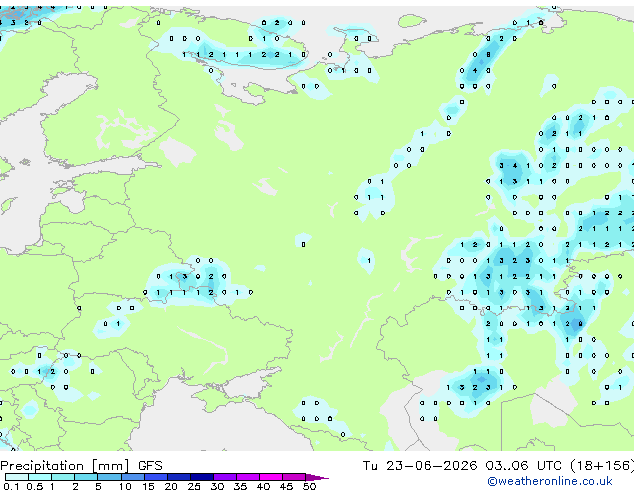
Task: Pick the 5–10 mm legend color swatch
Action: (x=110, y=477)
